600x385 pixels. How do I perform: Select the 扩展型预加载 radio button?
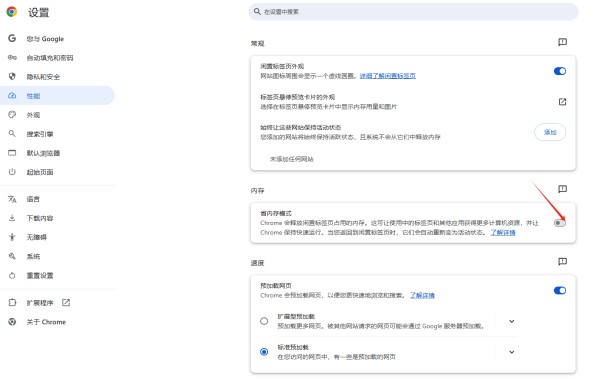pyautogui.click(x=264, y=321)
